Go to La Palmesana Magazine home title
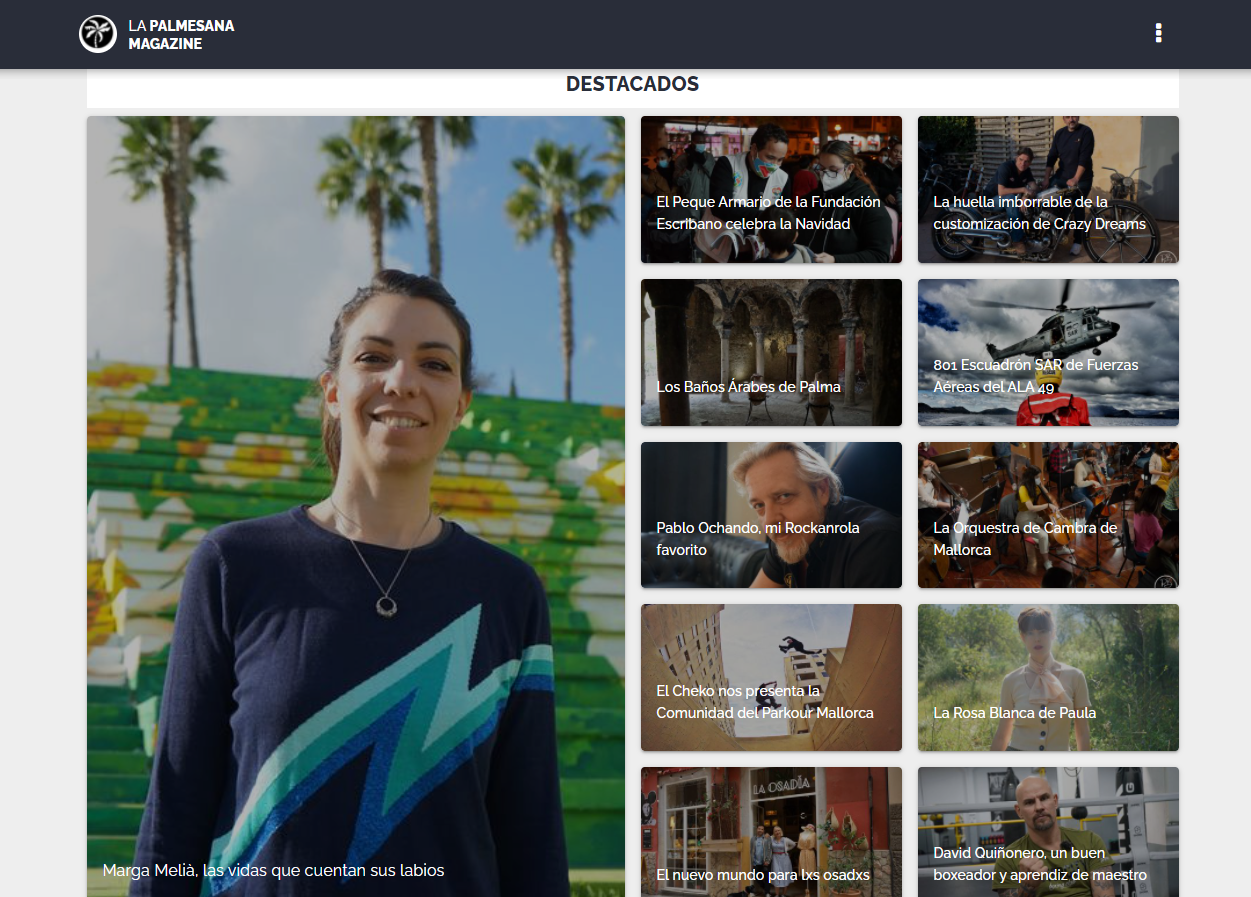This screenshot has height=897, width=1251. [181, 34]
